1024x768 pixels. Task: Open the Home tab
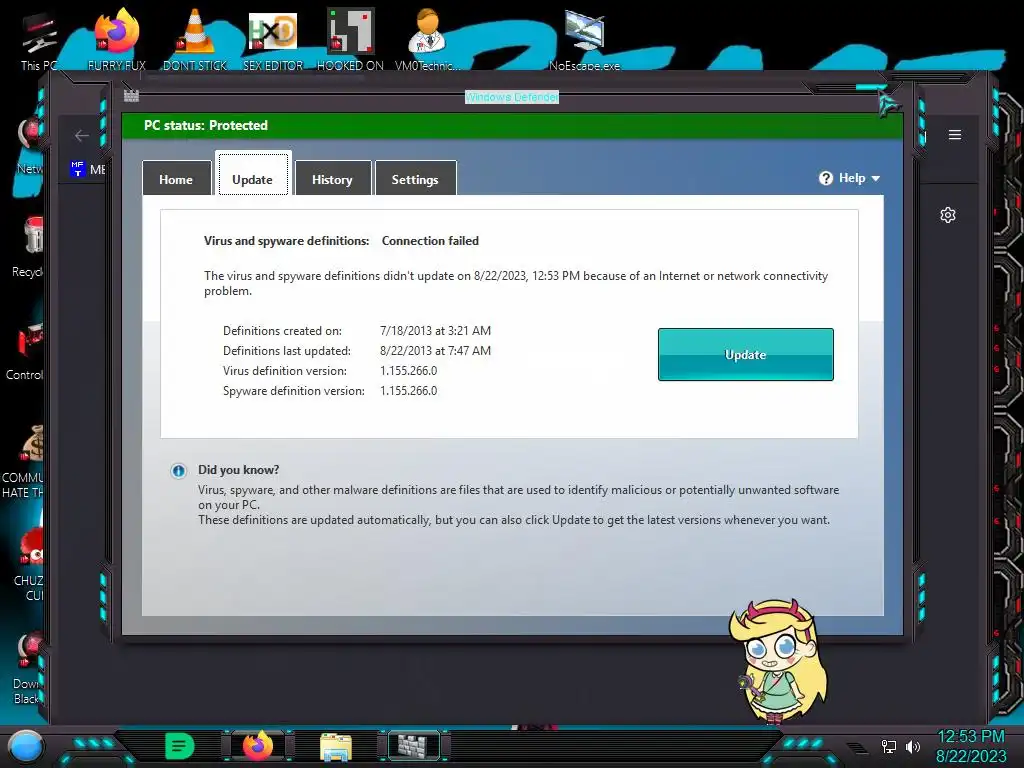point(176,179)
